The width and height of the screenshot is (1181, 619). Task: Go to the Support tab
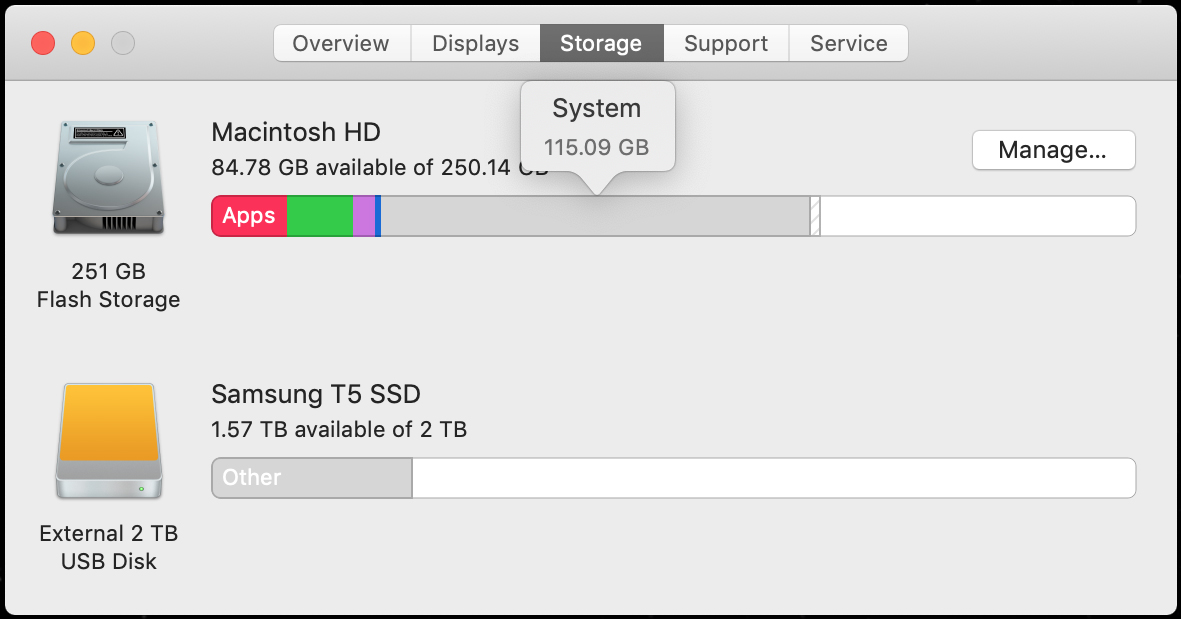coord(726,44)
